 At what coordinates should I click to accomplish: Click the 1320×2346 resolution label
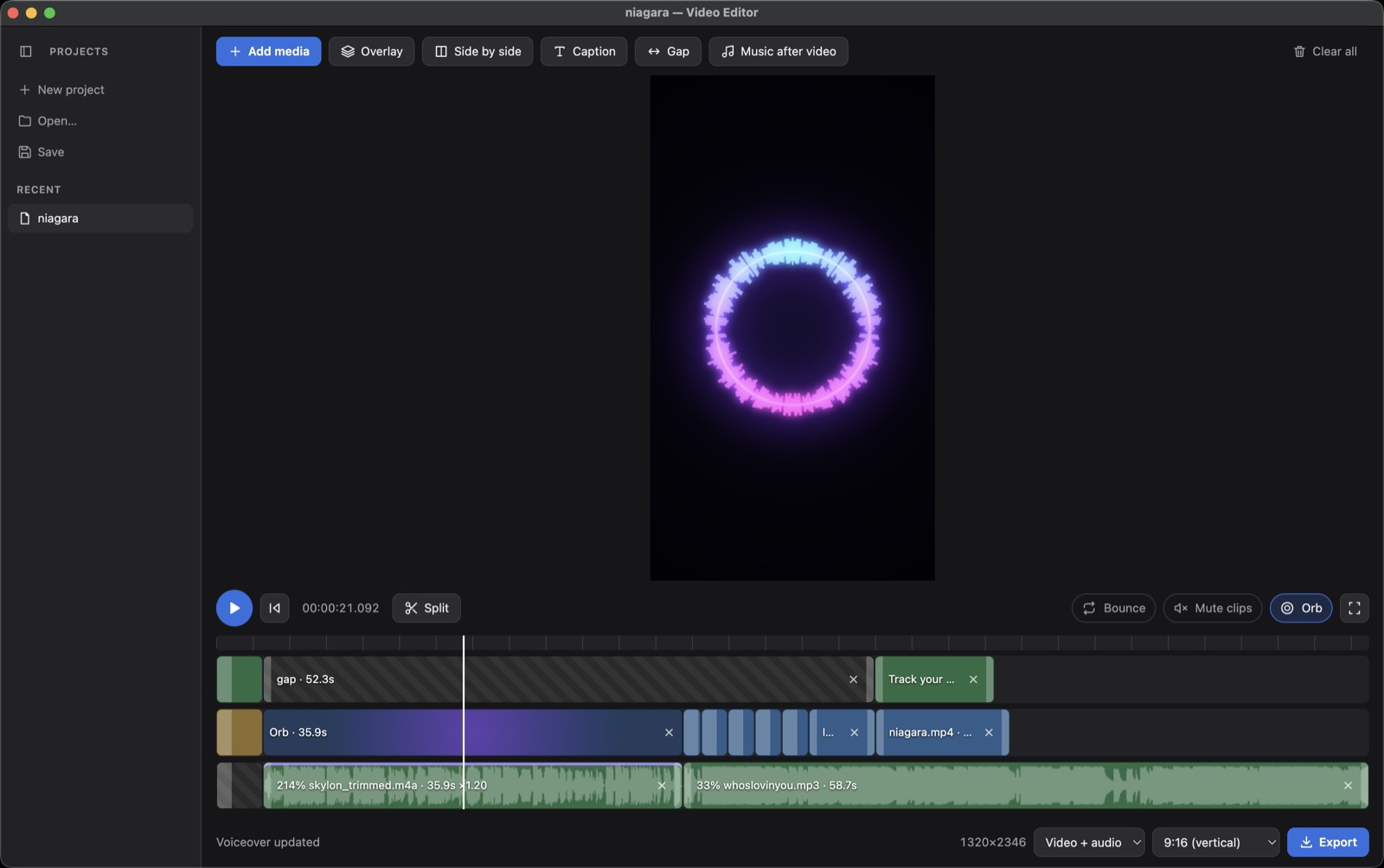click(992, 842)
